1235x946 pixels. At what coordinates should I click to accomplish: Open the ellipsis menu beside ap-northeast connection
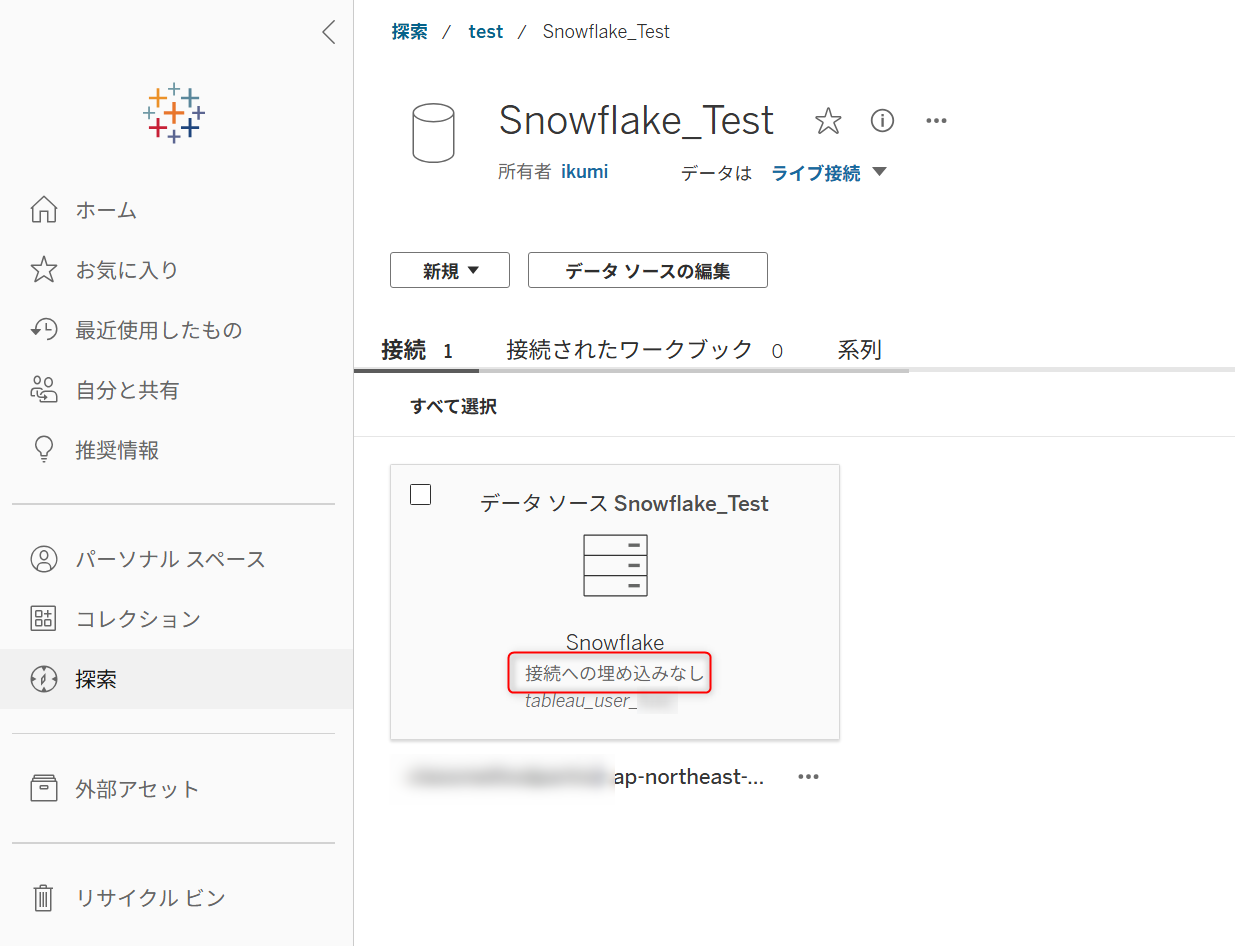click(x=808, y=777)
